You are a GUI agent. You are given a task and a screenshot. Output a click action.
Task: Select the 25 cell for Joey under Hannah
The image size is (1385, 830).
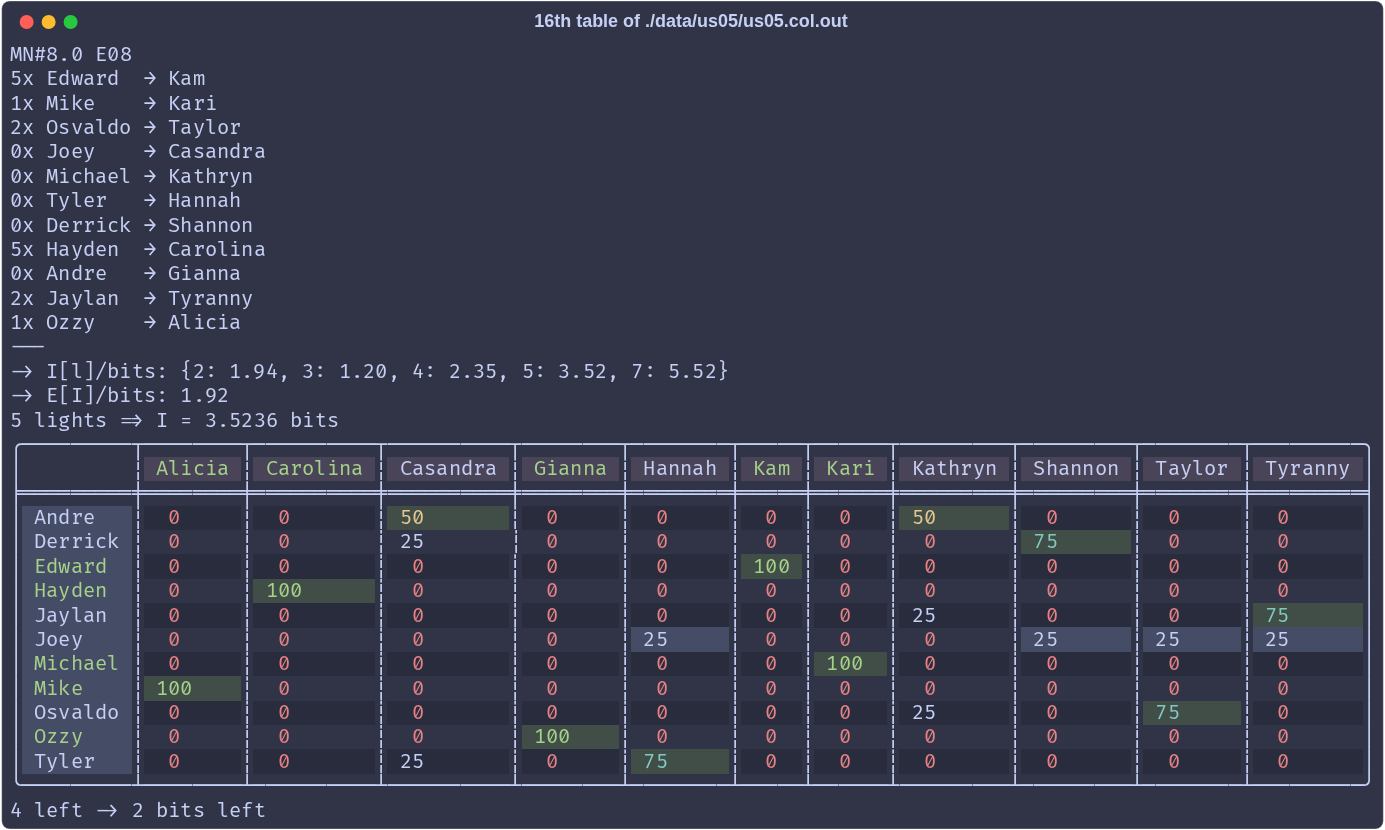[680, 639]
